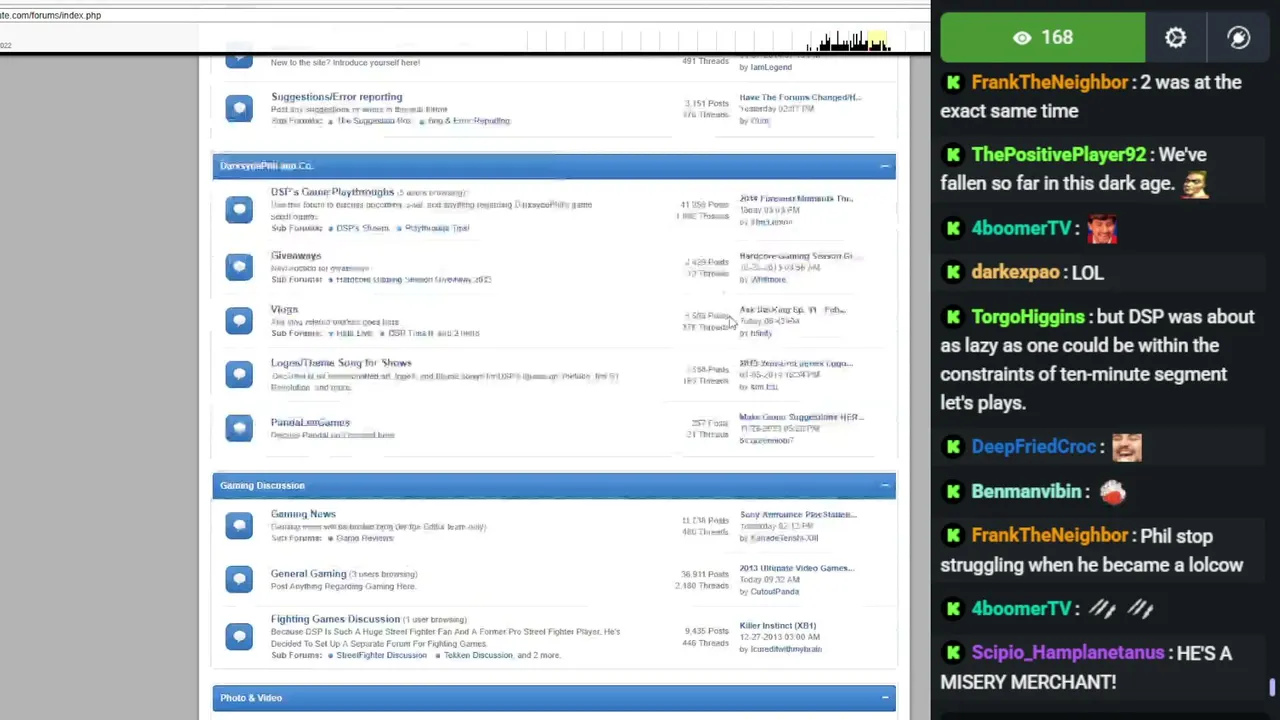Click the Fighting Games Discussion forum icon
The width and height of the screenshot is (1280, 720).
pyautogui.click(x=239, y=636)
